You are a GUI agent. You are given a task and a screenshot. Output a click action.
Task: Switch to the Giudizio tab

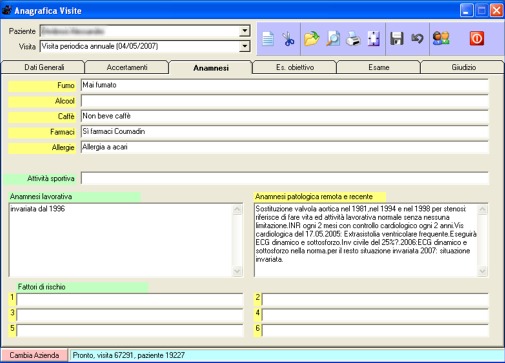tap(463, 67)
